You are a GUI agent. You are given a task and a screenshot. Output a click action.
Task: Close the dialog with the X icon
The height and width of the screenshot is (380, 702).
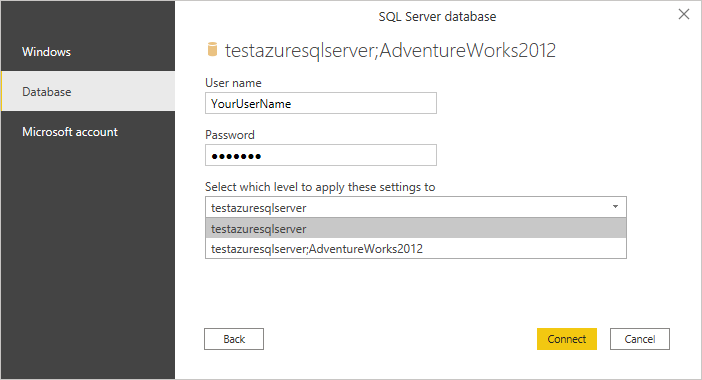click(x=684, y=14)
